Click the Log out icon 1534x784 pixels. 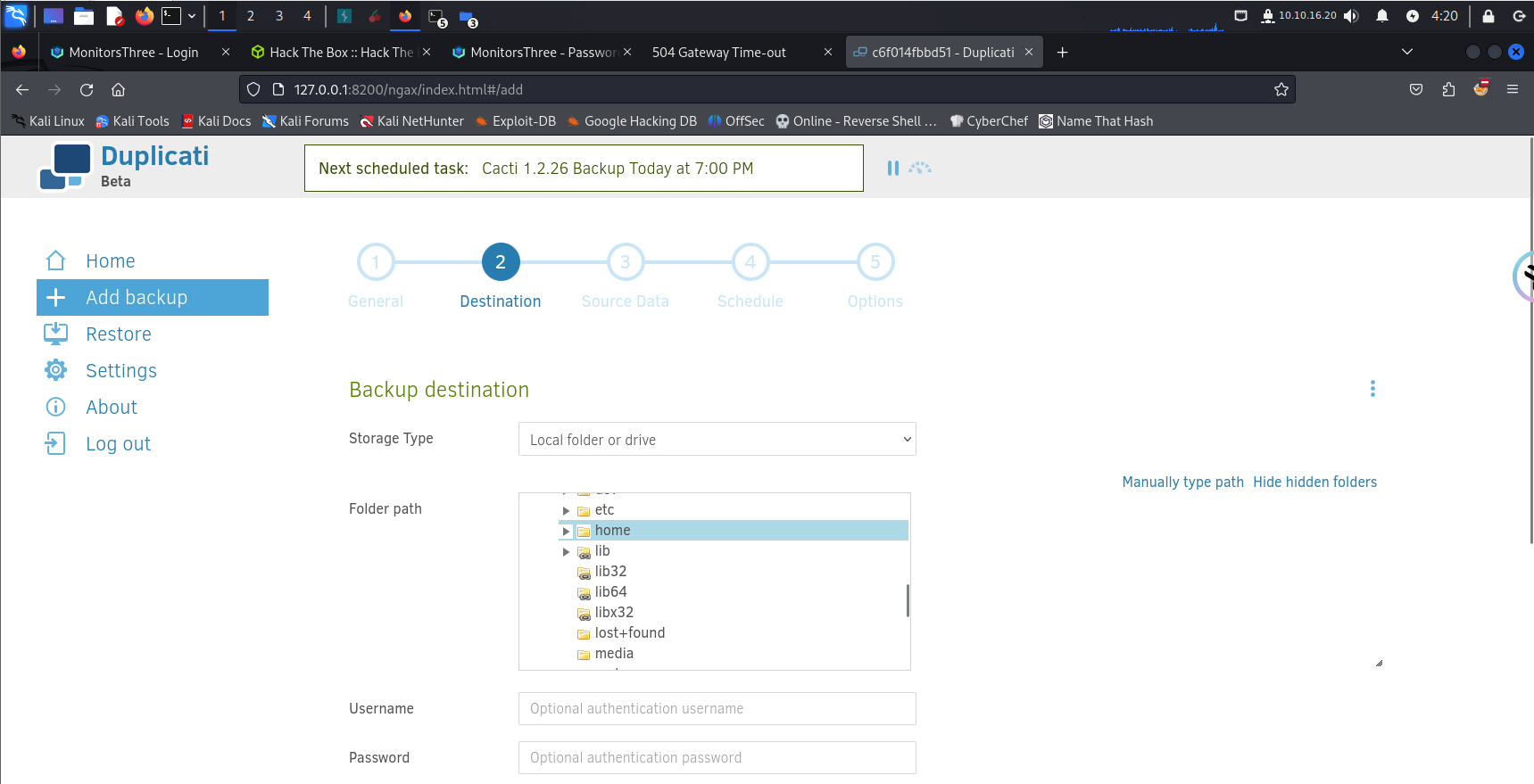pyautogui.click(x=56, y=444)
